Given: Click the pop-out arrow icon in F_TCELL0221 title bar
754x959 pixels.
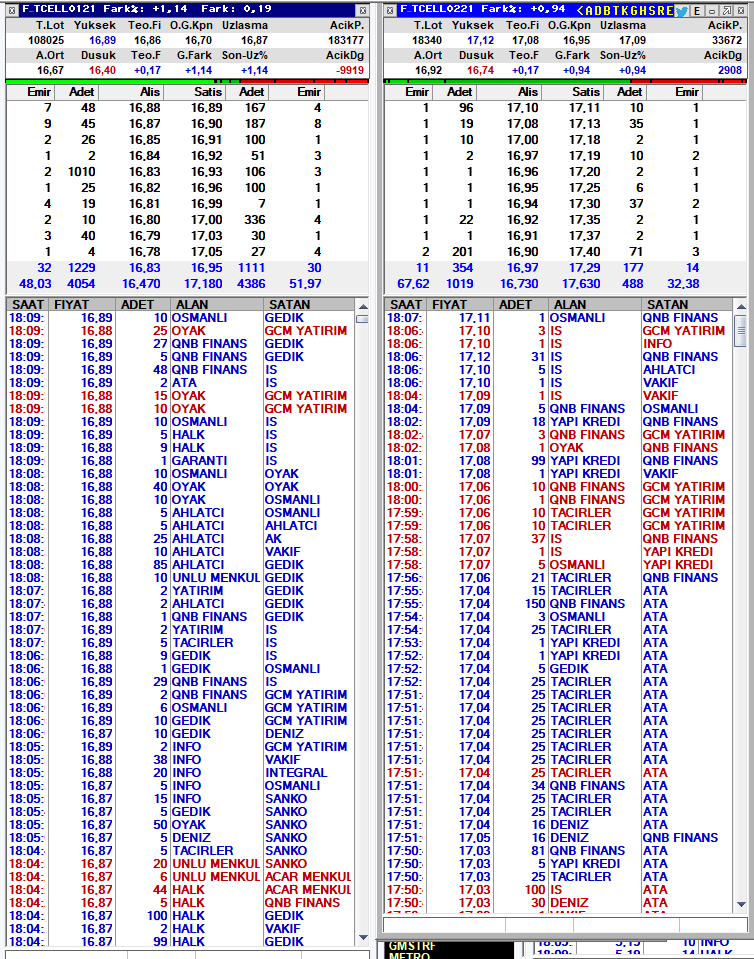Looking at the screenshot, I should click(x=726, y=10).
